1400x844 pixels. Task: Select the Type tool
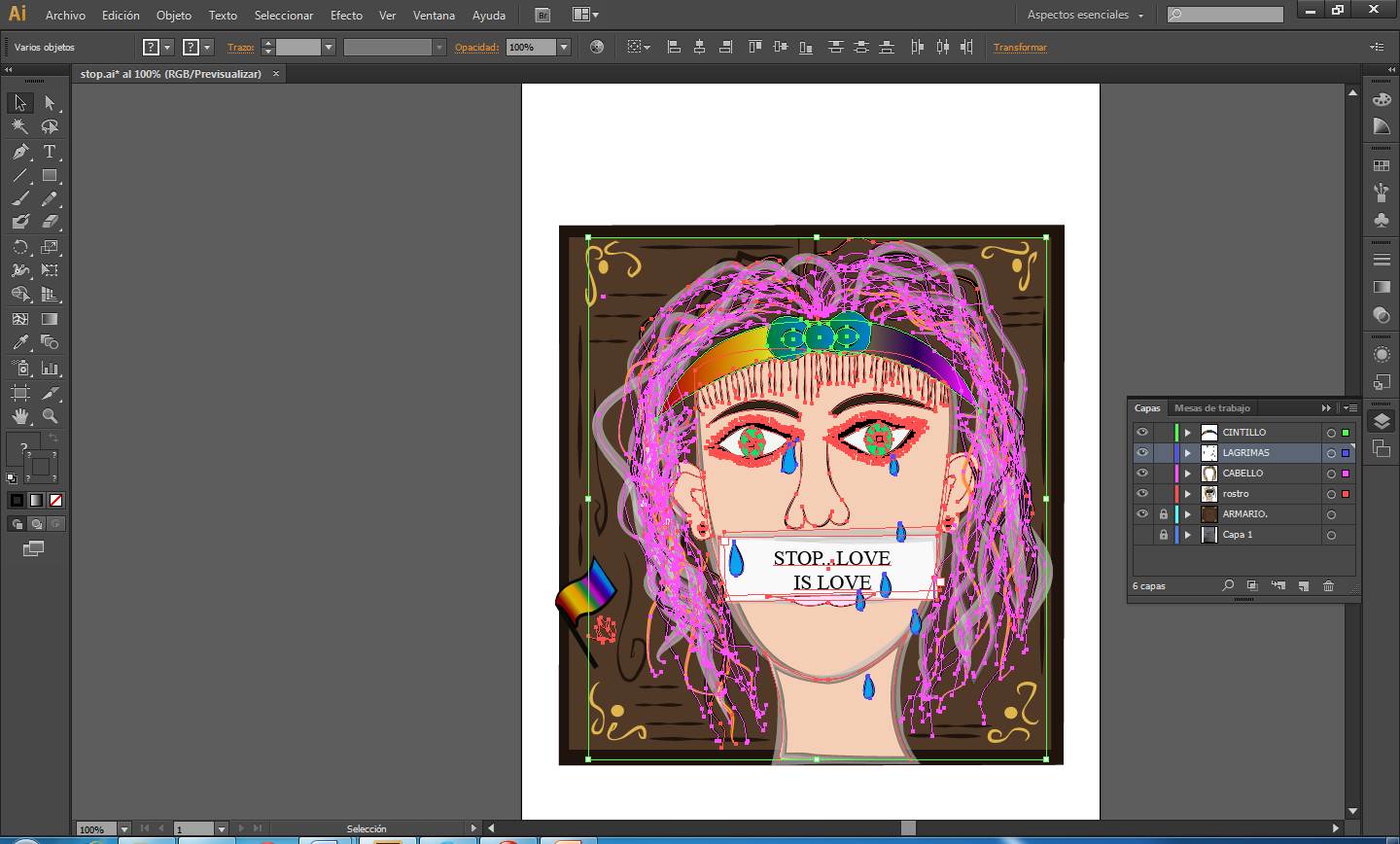click(50, 152)
